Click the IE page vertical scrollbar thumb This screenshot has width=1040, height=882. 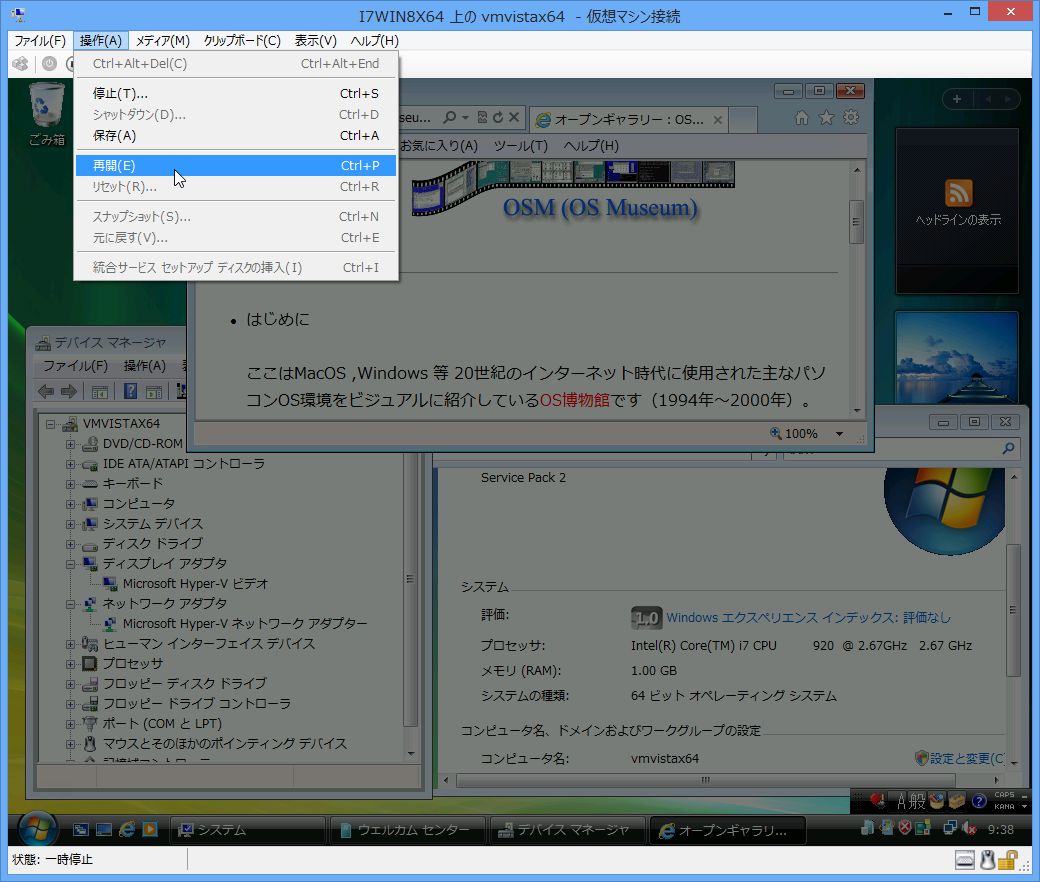(x=856, y=221)
